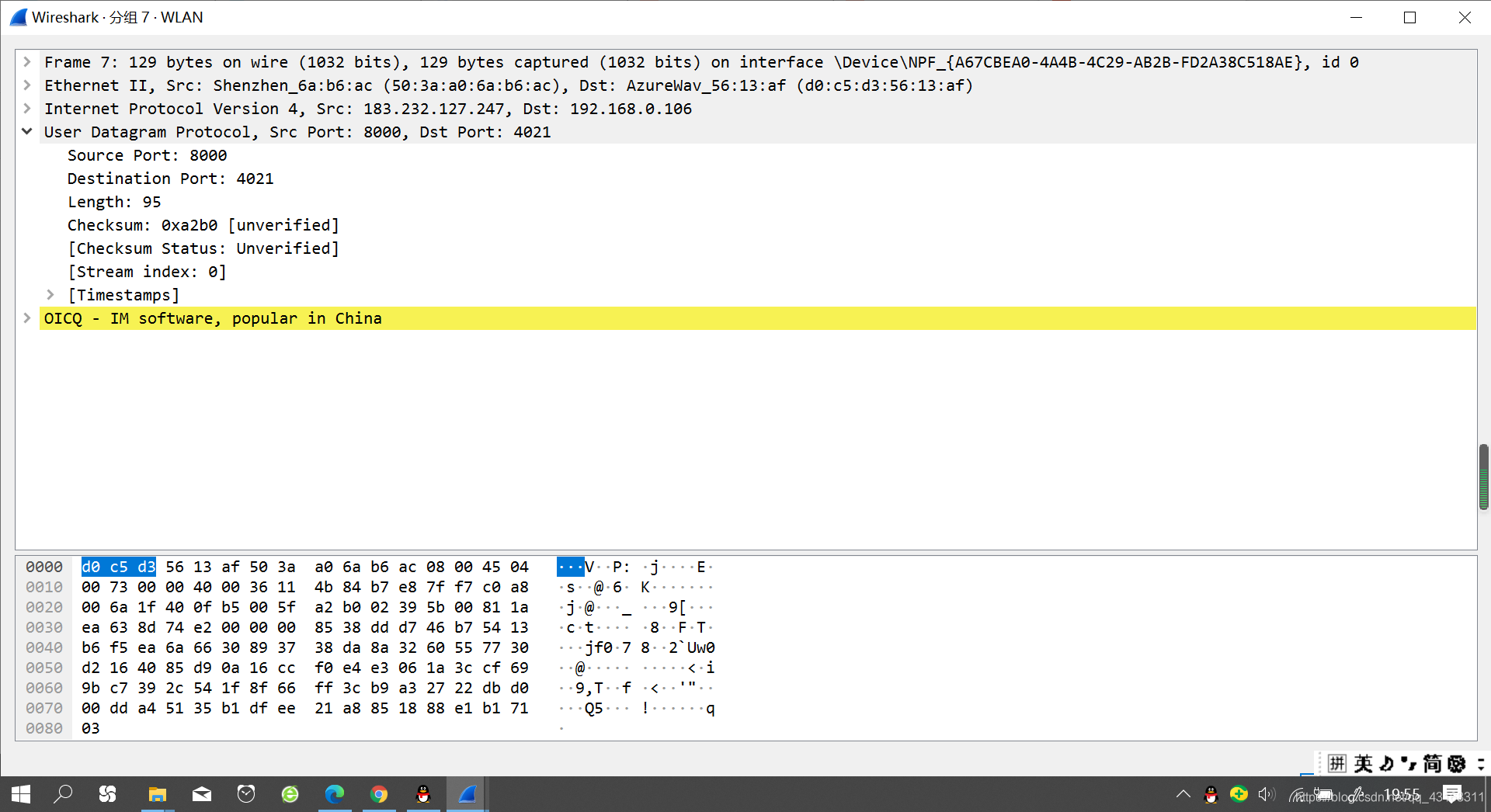Open QQ penguin app in taskbar

[423, 794]
